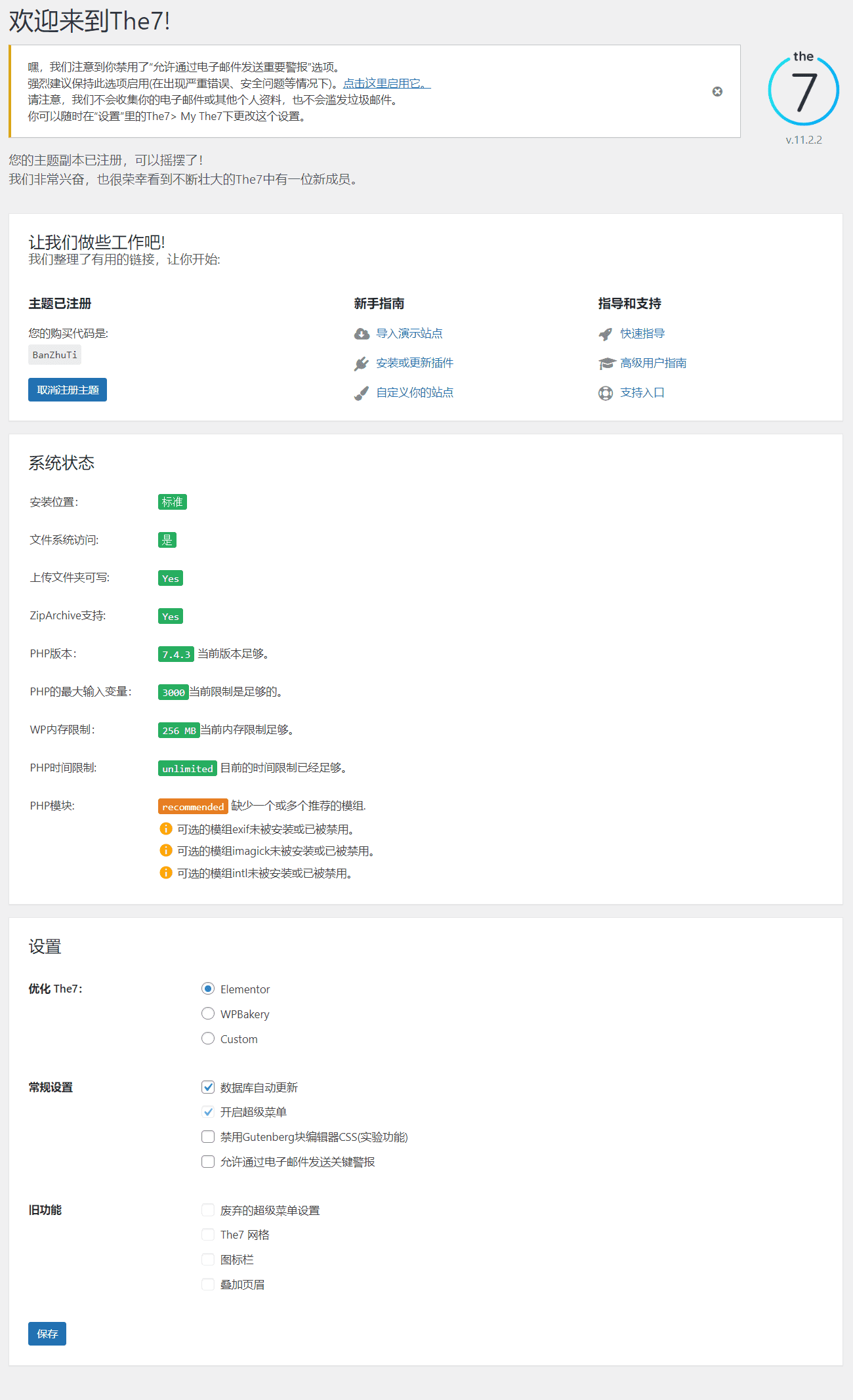Click the The7 logo
The image size is (853, 1400).
point(804,89)
